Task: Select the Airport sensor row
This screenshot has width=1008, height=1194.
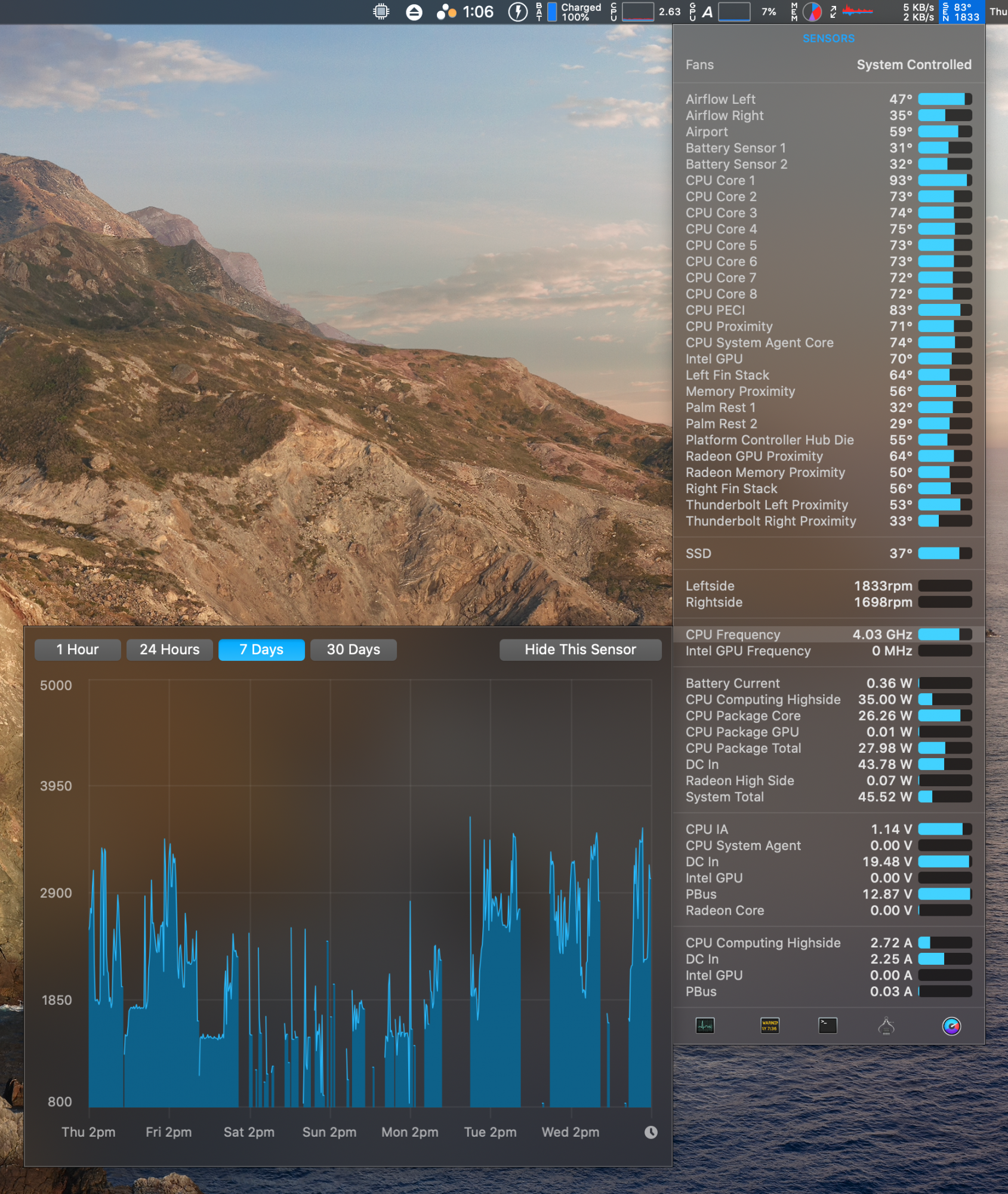Action: 828,131
